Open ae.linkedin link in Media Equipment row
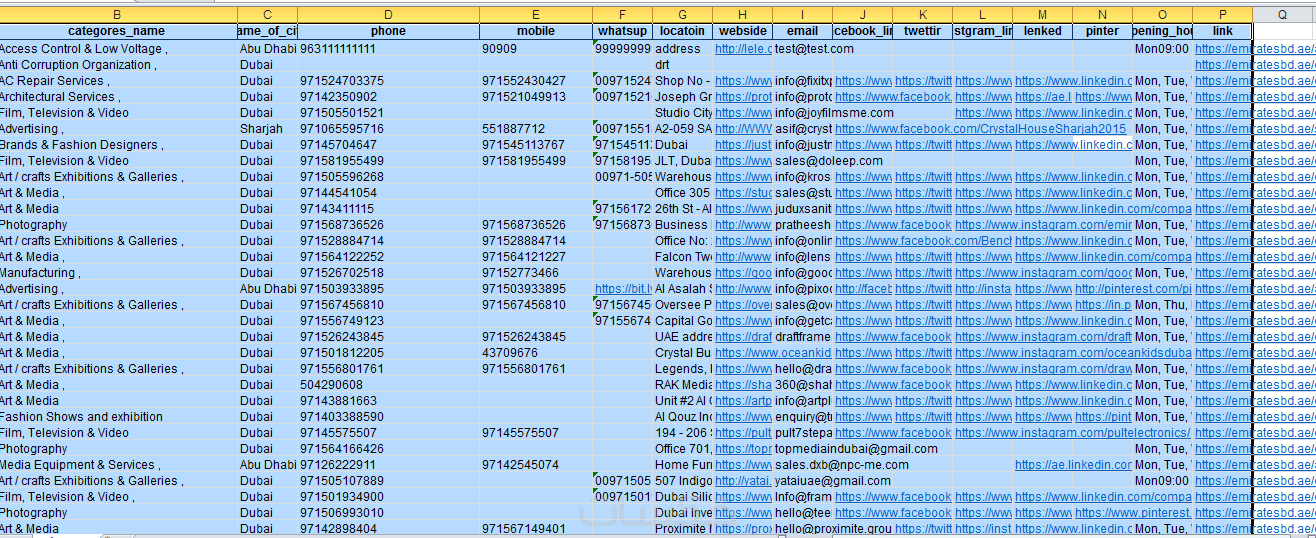 coord(1073,465)
